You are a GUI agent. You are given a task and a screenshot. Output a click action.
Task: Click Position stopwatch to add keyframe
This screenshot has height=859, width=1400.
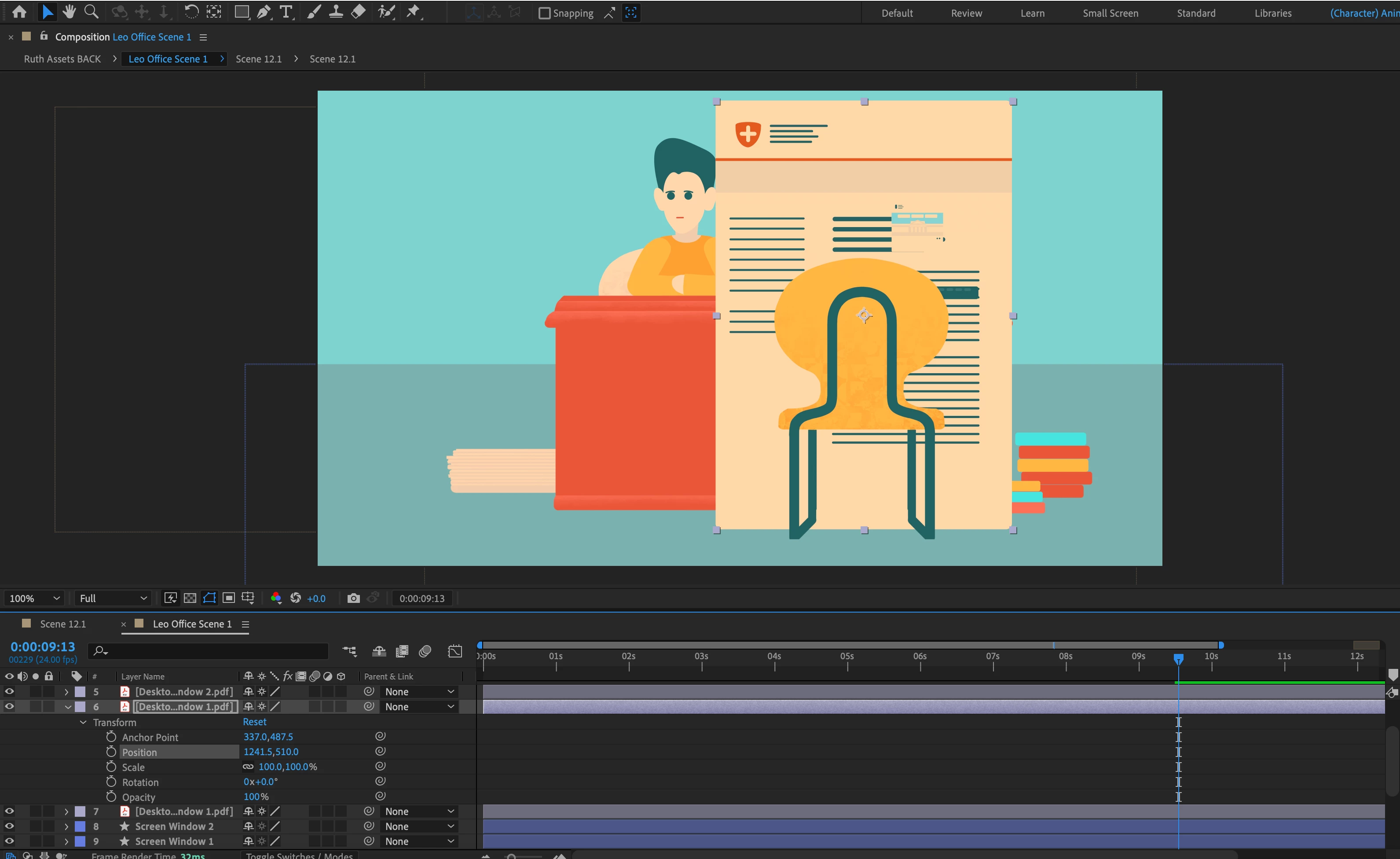click(x=111, y=752)
